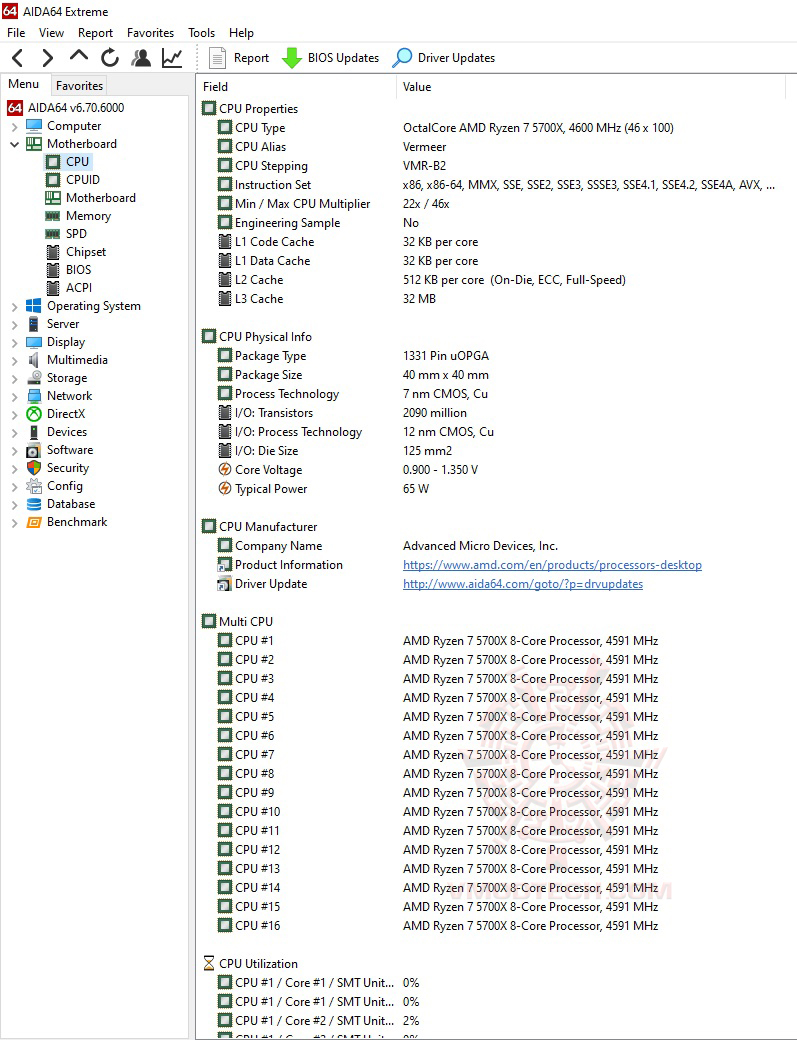
Task: Click the Report toolbar button
Action: click(239, 58)
